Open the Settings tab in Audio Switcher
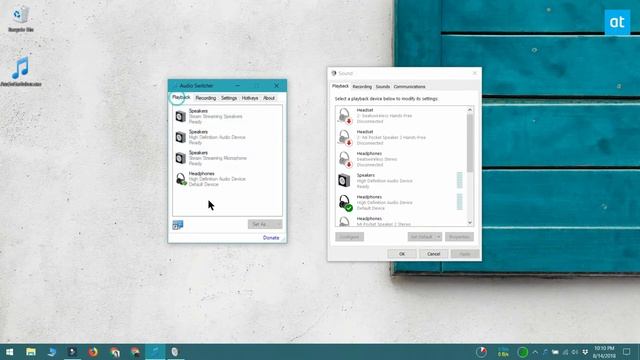 pyautogui.click(x=229, y=98)
